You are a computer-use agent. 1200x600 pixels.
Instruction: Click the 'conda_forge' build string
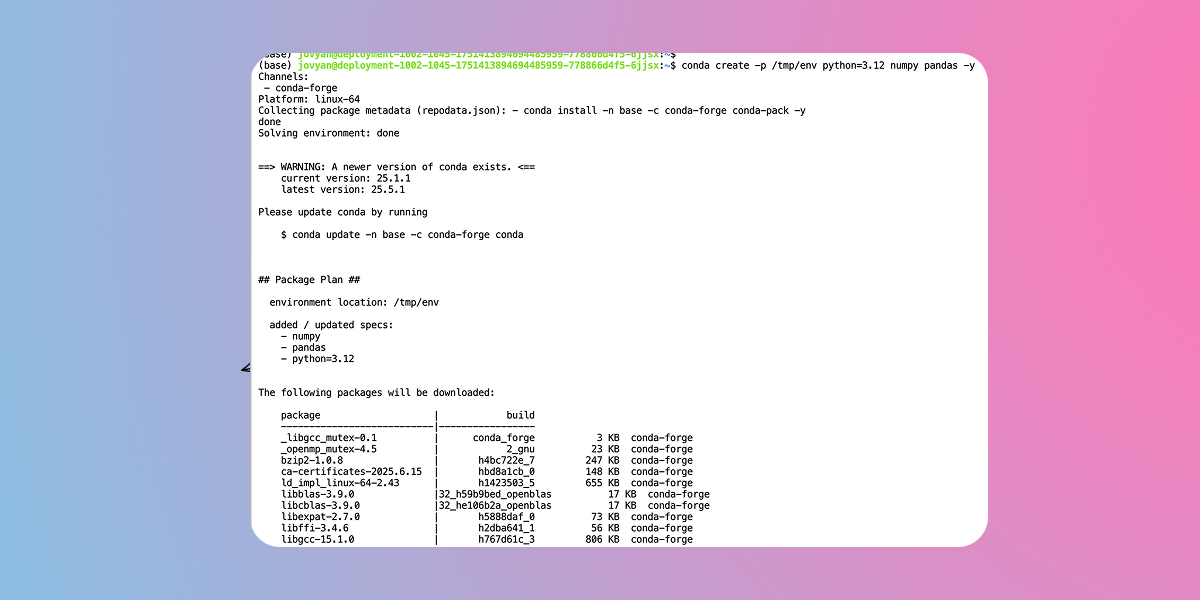pos(504,438)
